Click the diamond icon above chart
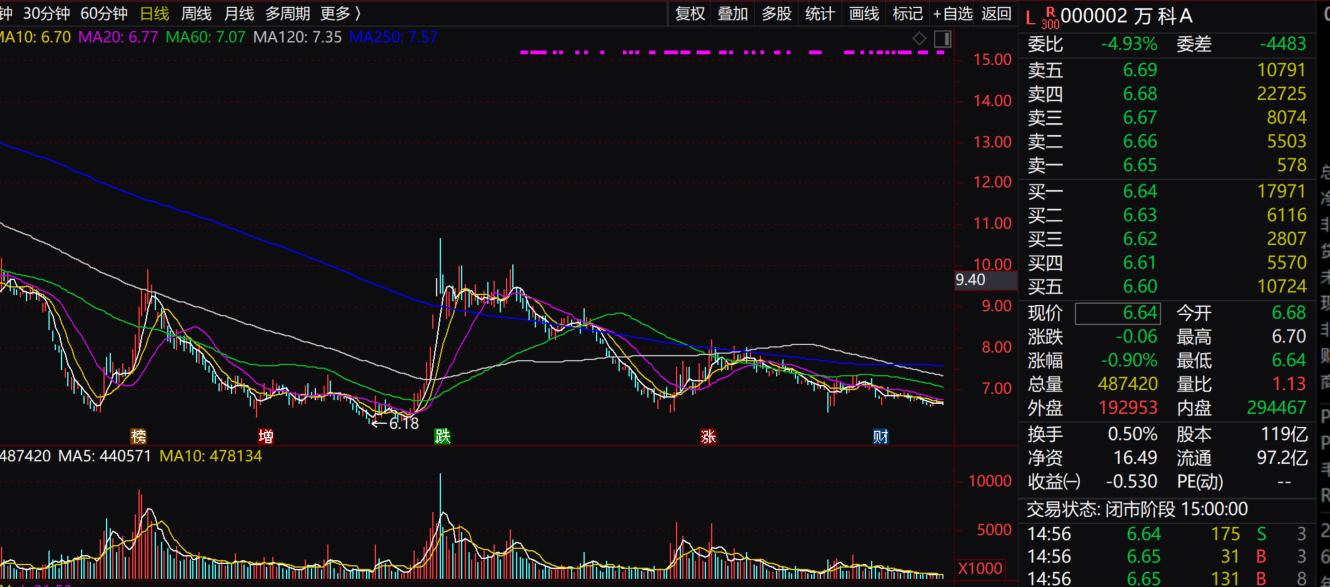 tap(920, 38)
